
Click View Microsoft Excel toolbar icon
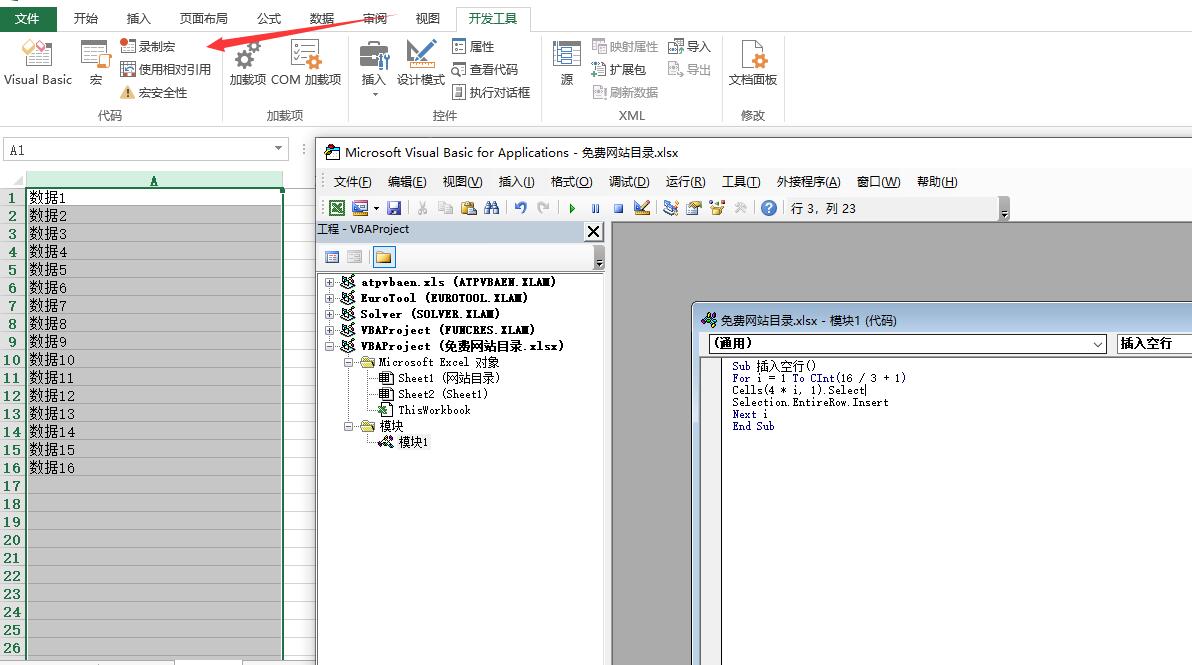337,208
